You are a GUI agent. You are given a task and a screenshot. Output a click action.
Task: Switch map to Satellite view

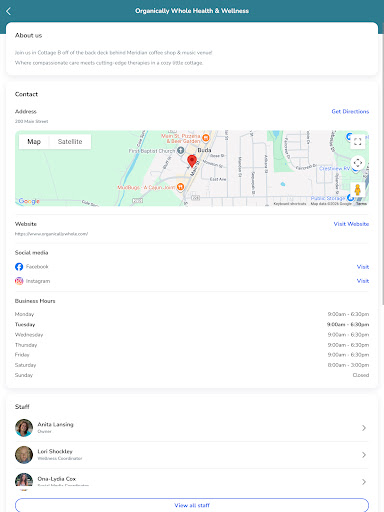[x=70, y=142]
